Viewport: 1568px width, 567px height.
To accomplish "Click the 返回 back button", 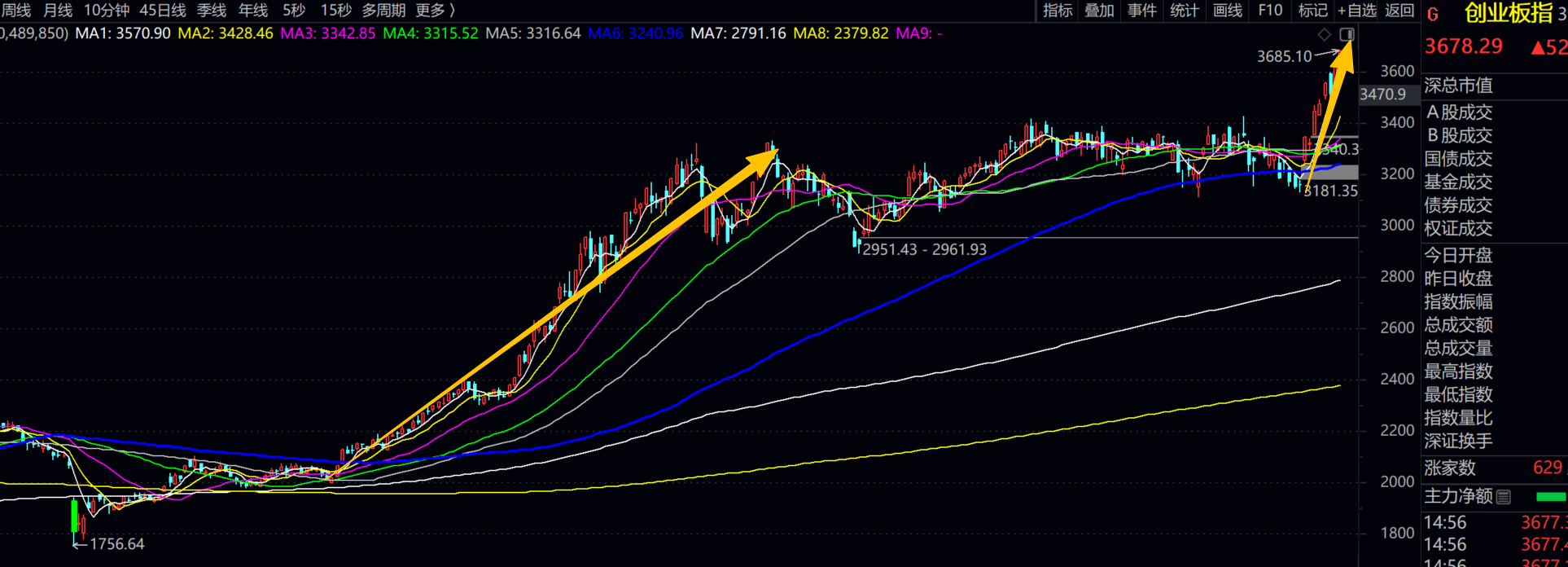I will 1399,11.
